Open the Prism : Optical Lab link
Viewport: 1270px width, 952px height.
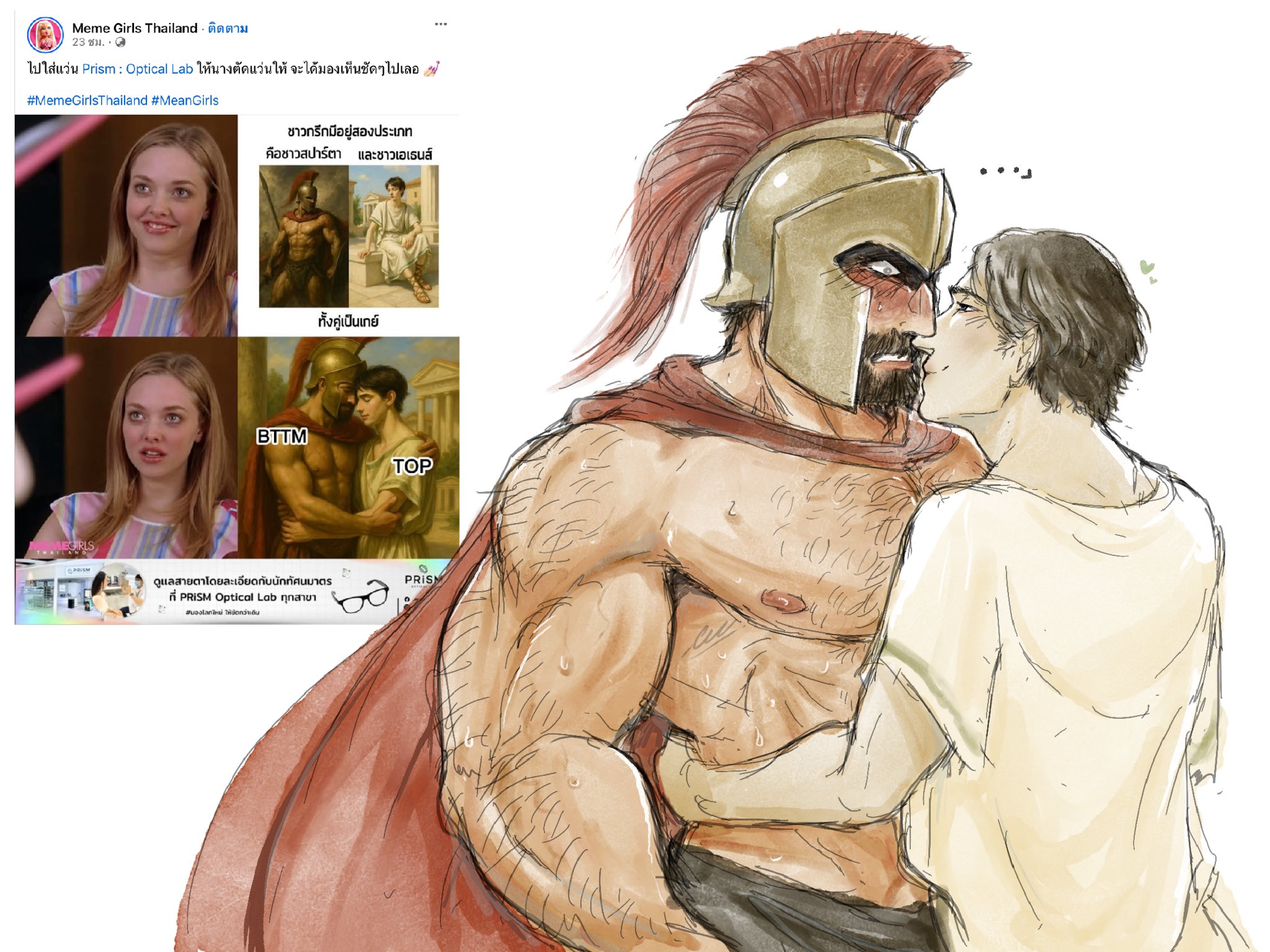[138, 69]
